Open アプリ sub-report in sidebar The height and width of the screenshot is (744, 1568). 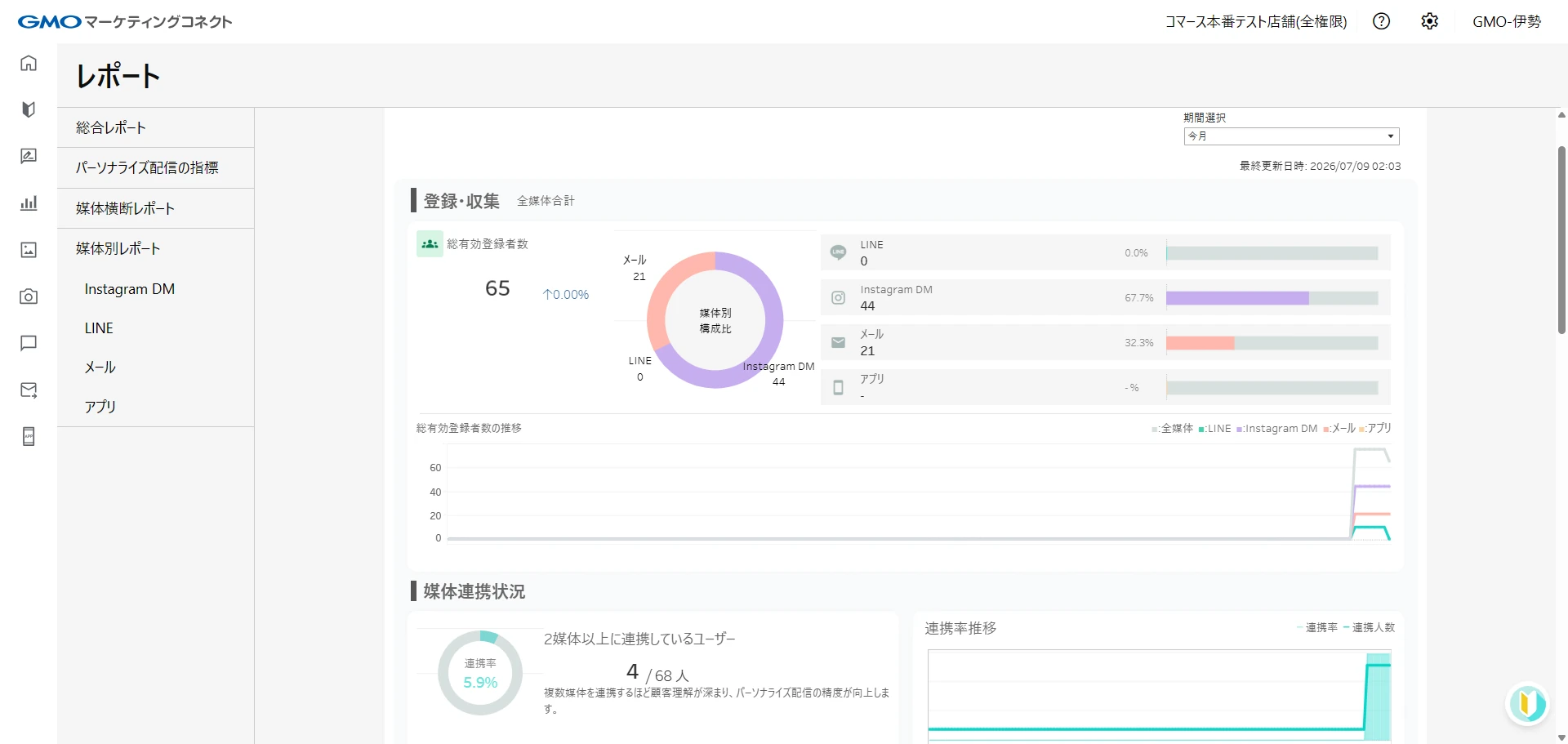(x=100, y=407)
